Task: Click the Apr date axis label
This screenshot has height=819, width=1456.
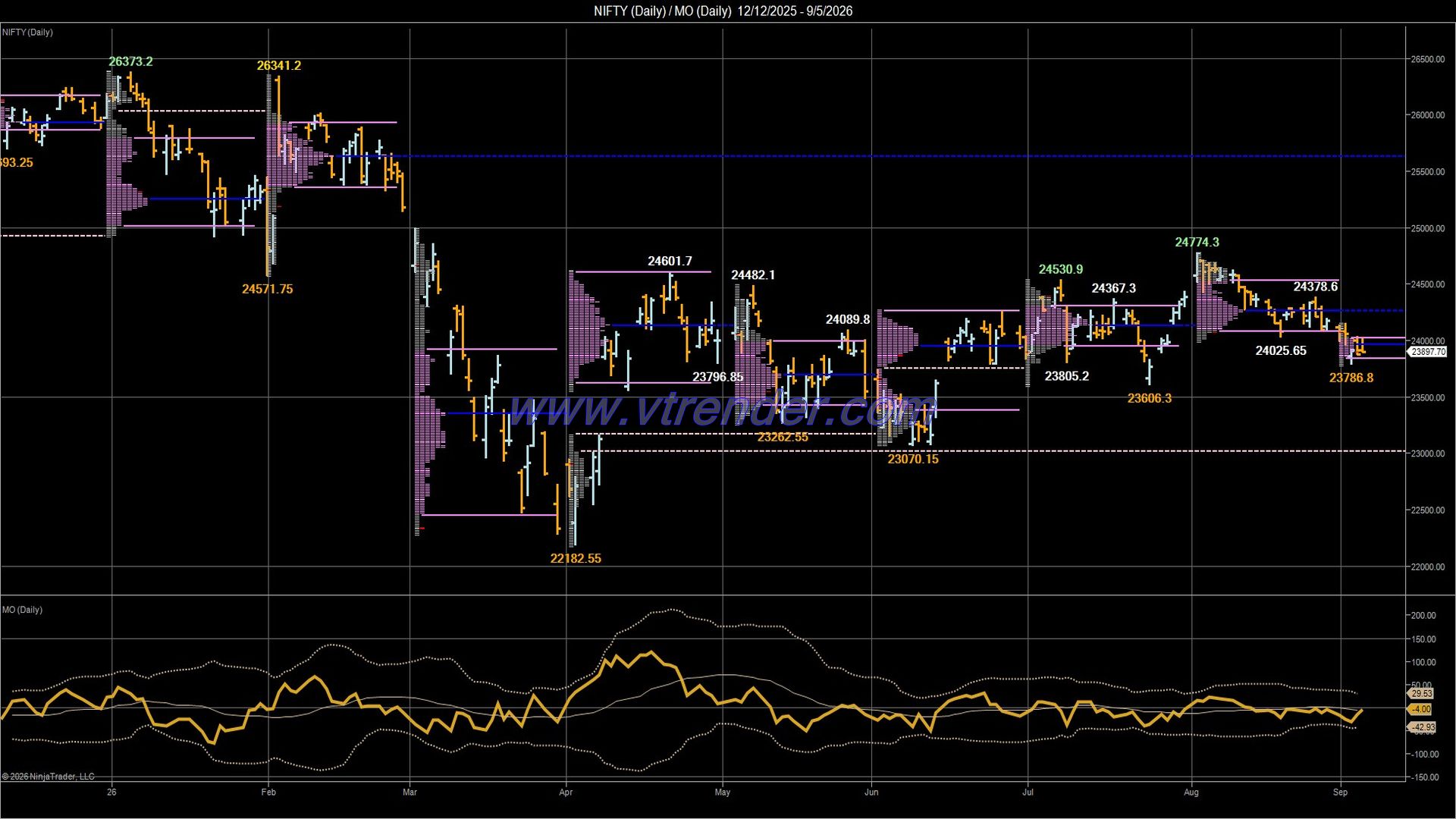Action: [x=566, y=792]
